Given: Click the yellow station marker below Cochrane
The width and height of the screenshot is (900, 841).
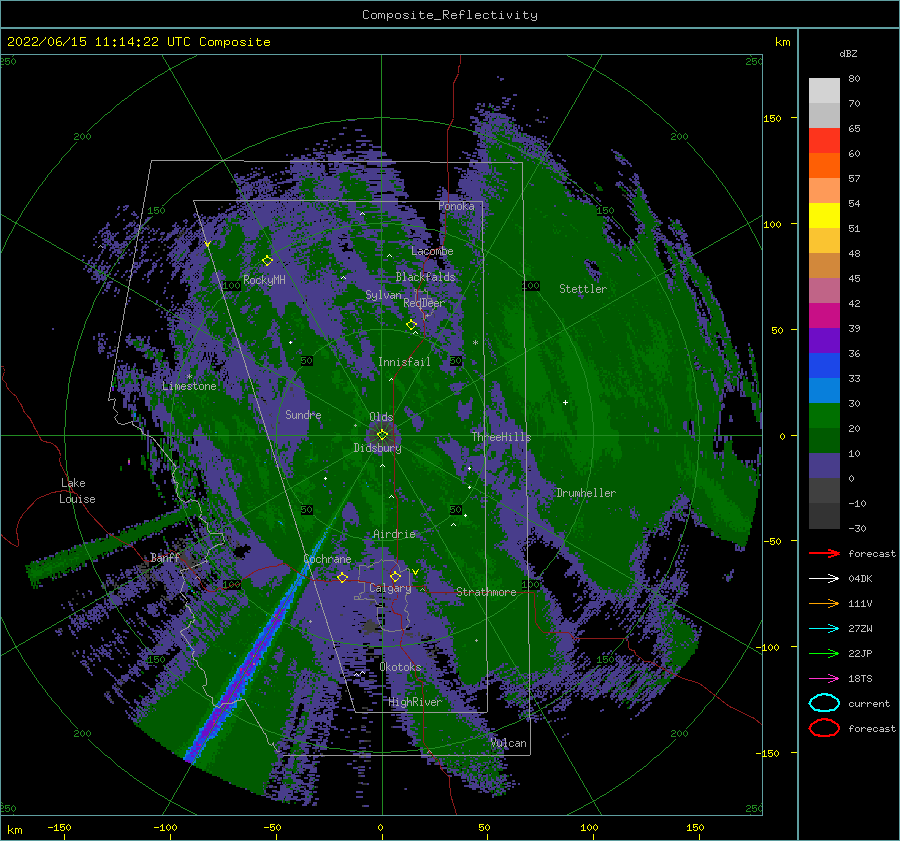Looking at the screenshot, I should tap(342, 577).
